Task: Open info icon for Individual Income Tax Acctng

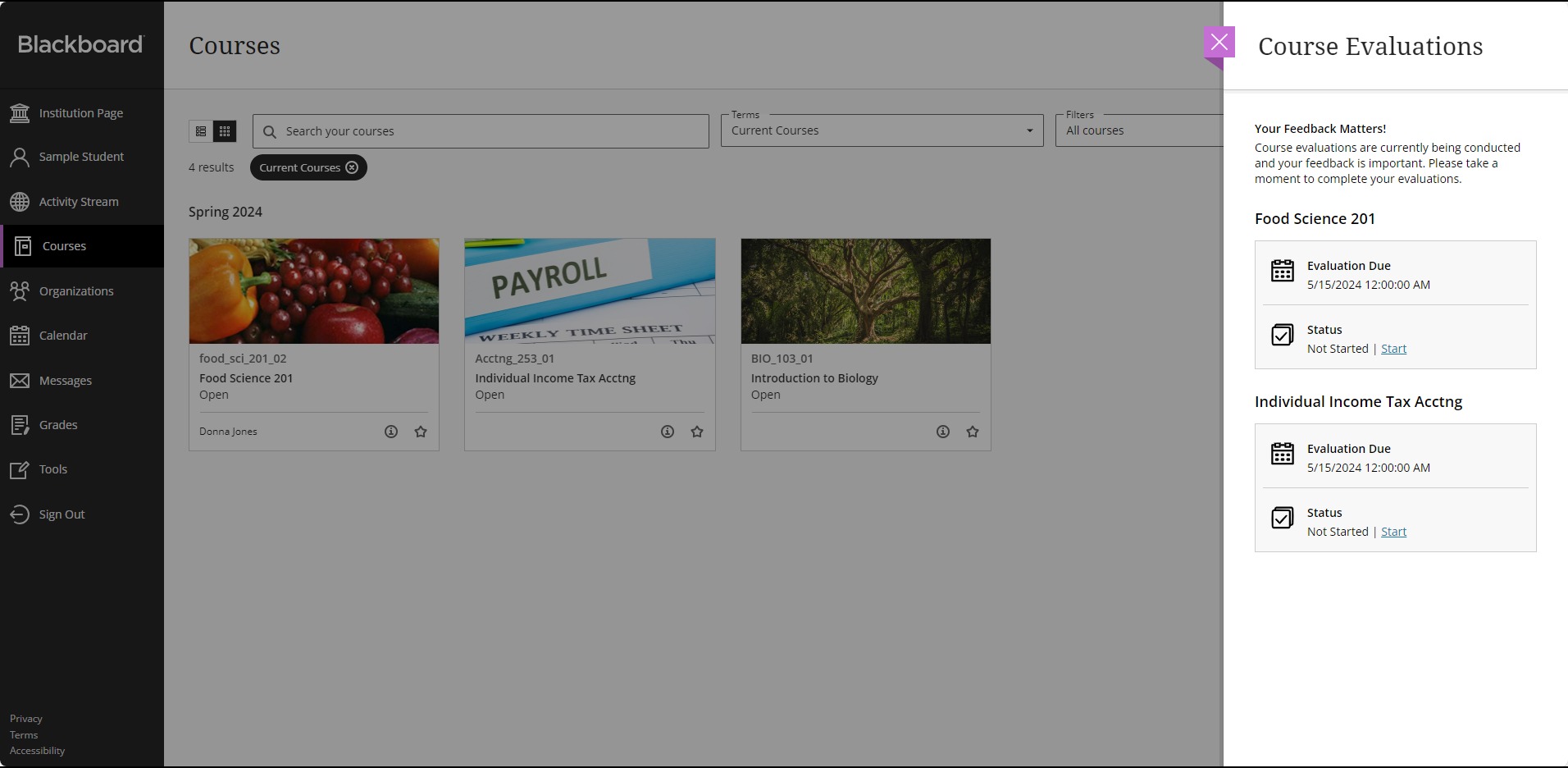Action: pyautogui.click(x=668, y=432)
